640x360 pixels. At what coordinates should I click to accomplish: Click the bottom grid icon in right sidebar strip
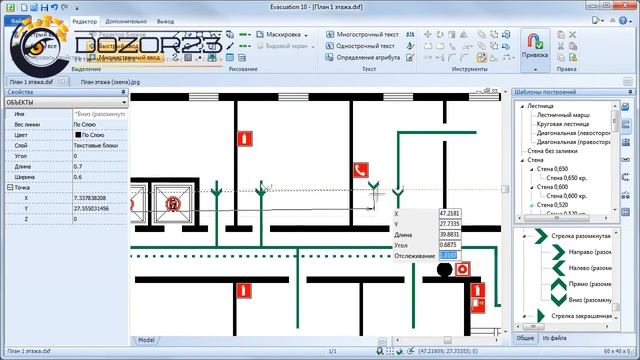[626, 212]
